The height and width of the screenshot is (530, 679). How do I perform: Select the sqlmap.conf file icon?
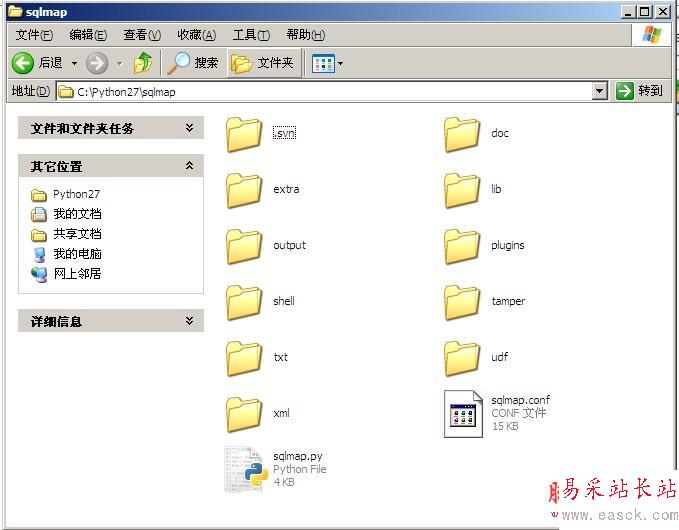tap(463, 414)
